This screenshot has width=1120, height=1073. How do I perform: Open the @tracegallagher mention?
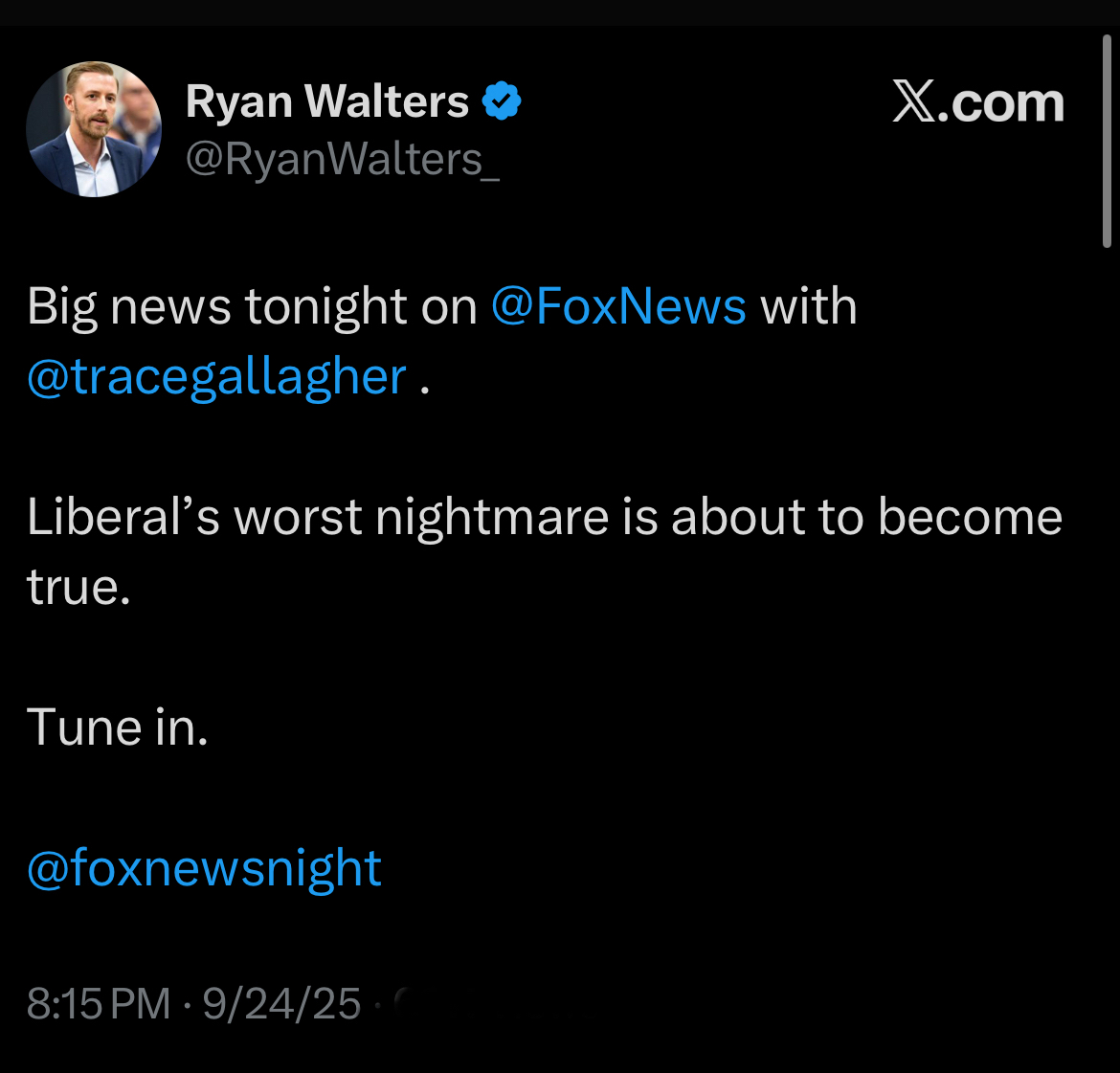click(216, 377)
